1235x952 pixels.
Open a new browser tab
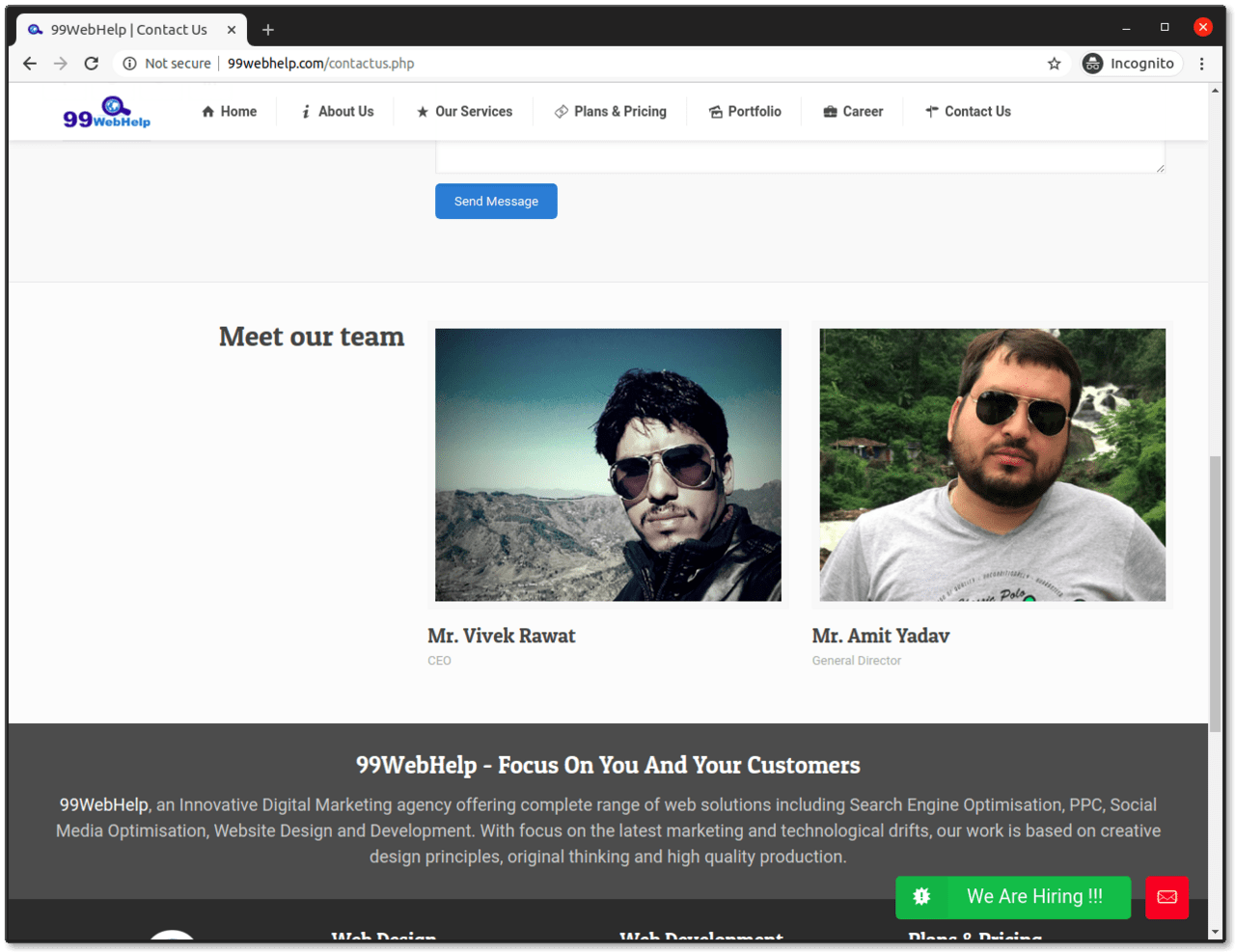[x=268, y=30]
